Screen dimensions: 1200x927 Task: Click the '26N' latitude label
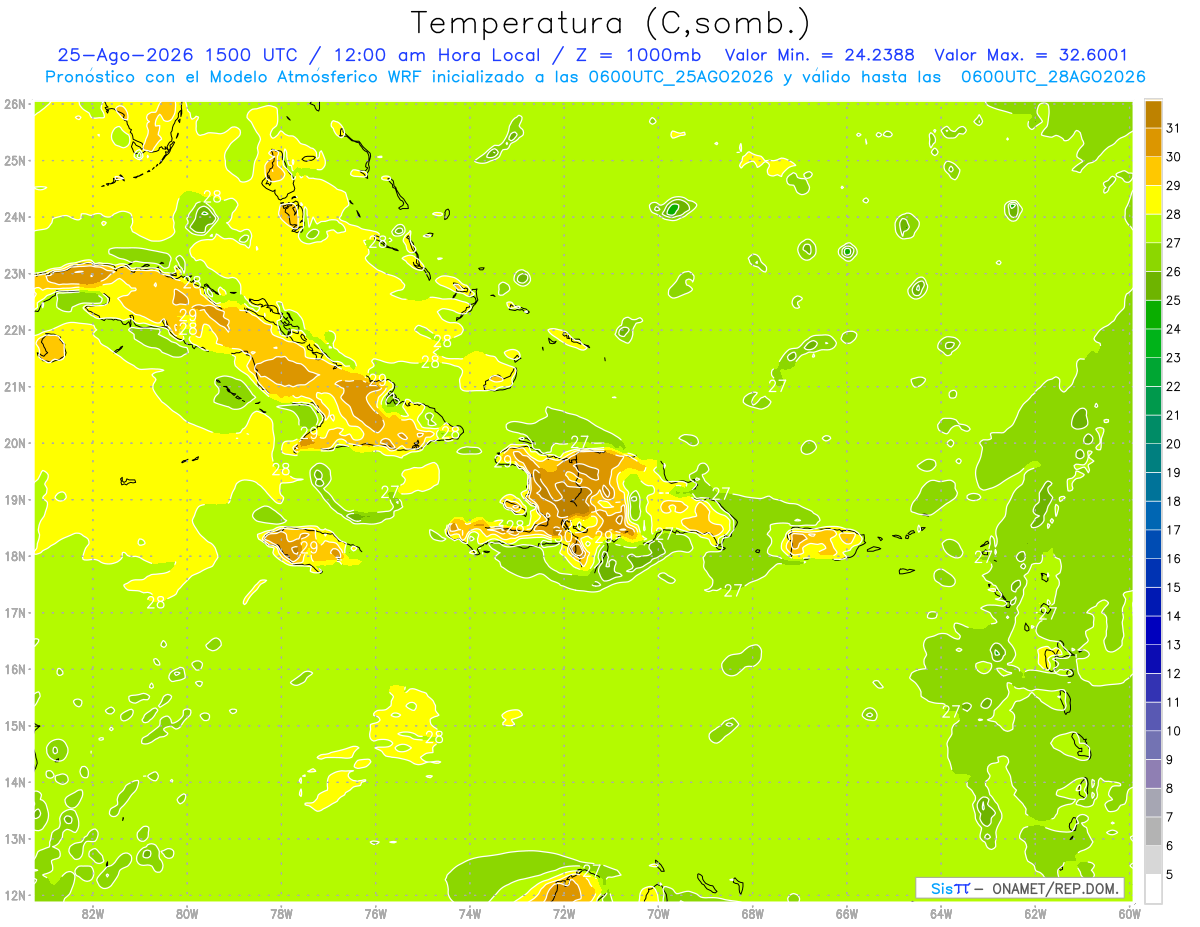coord(15,104)
